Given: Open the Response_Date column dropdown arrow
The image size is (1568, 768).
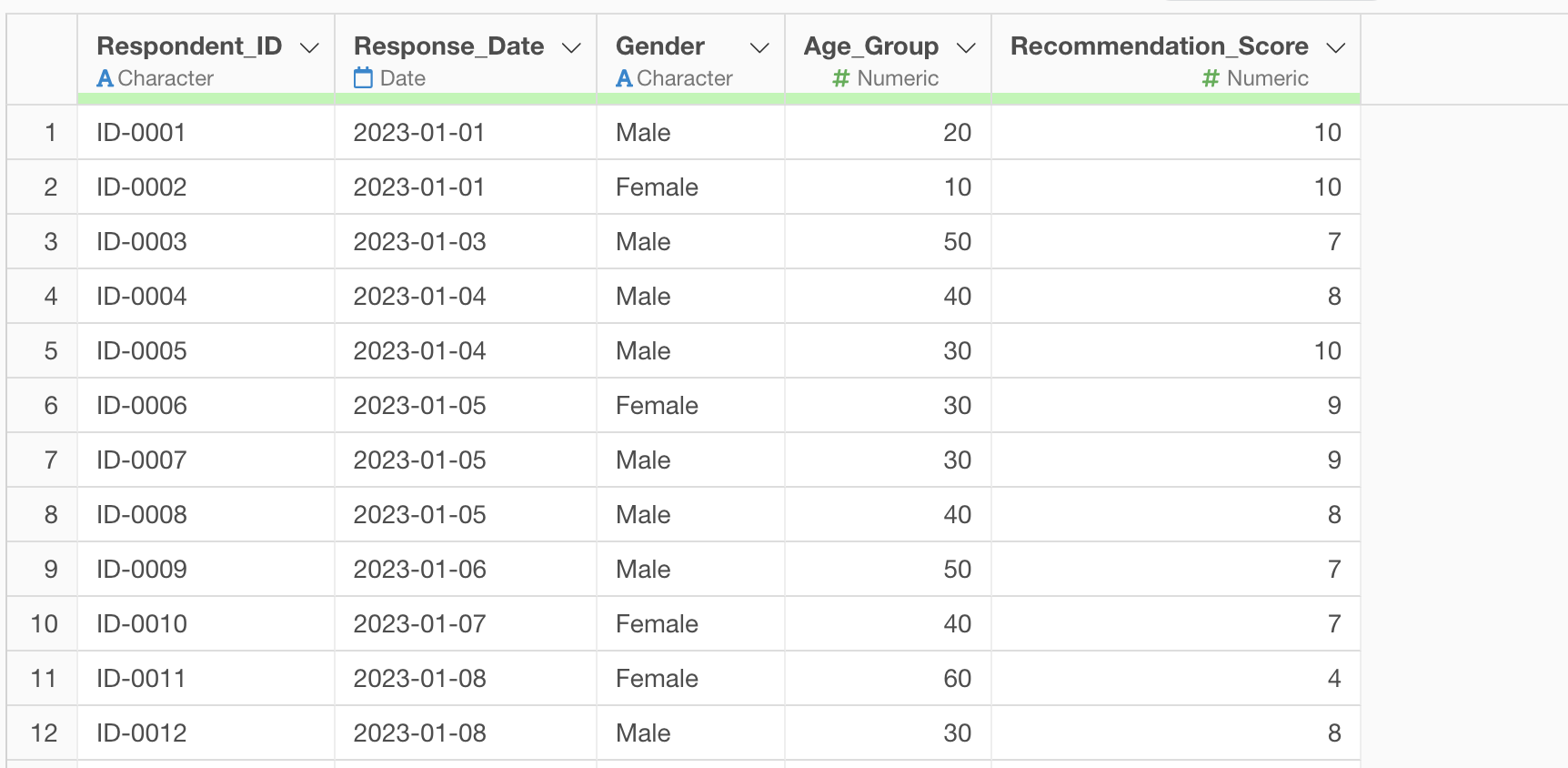Looking at the screenshot, I should pyautogui.click(x=571, y=47).
